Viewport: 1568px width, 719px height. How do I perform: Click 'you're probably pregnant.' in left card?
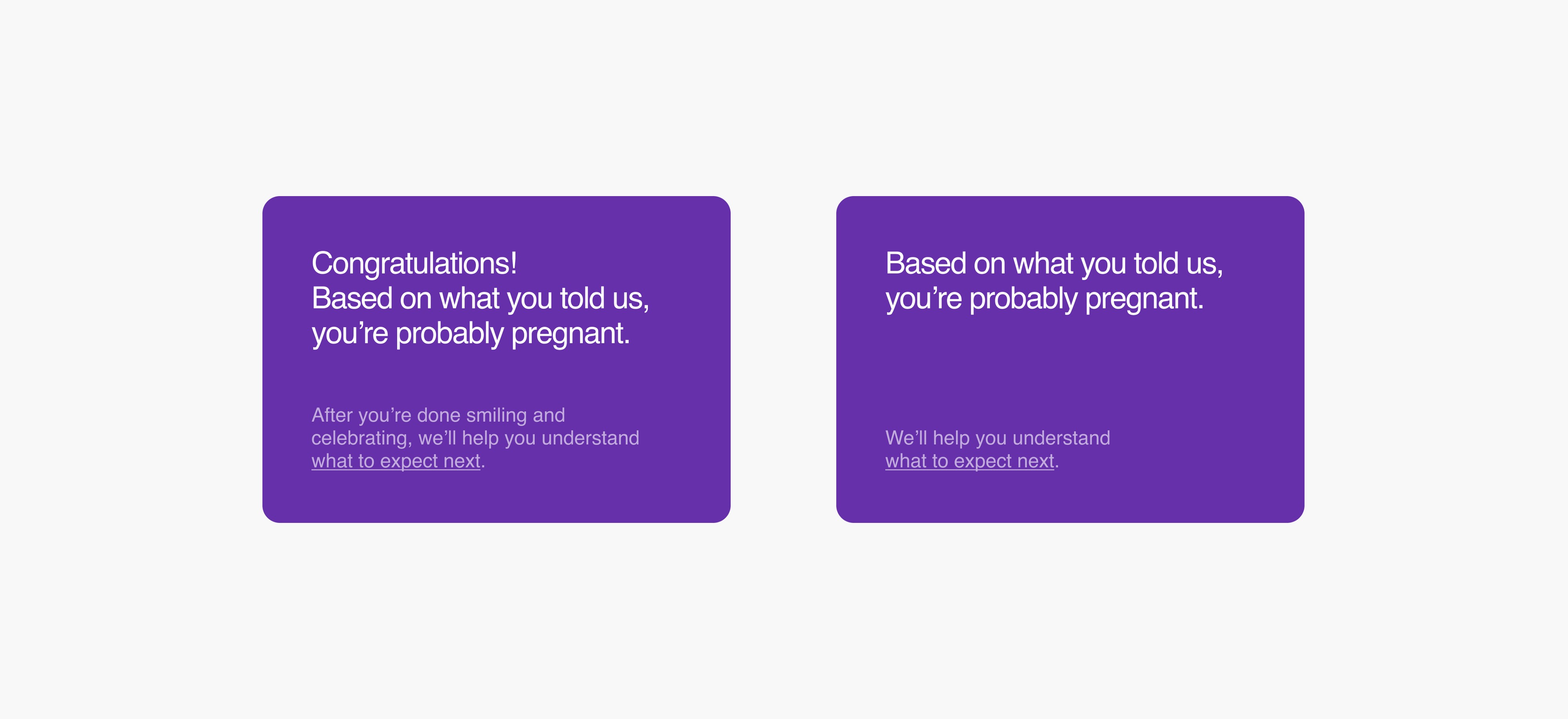[470, 334]
